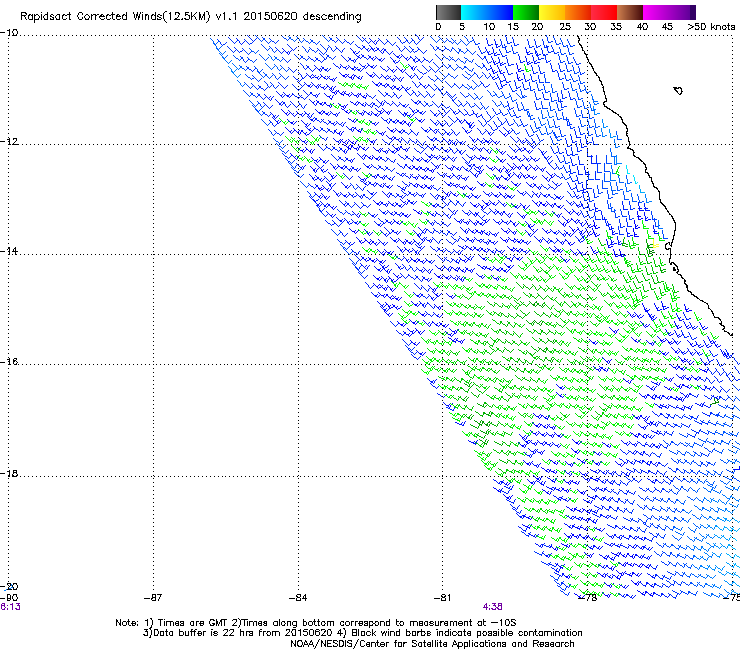Viewport: 740px width, 650px height.
Task: Click the brown 35-40 knots color swatch
Action: [630, 12]
